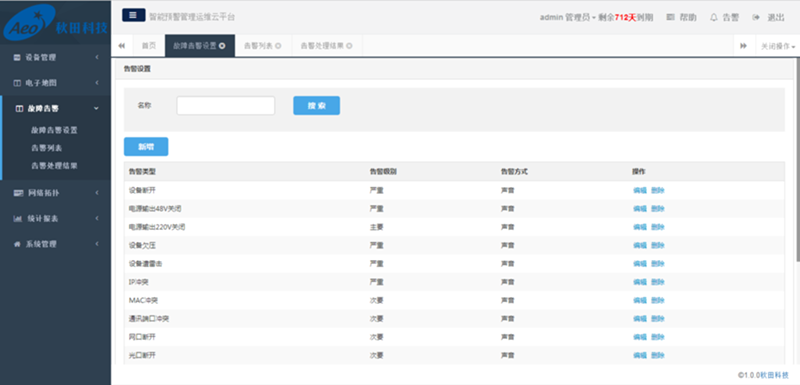Click the 电子地图 sidebar icon
Screen dimensions: 800x385
click(x=17, y=83)
